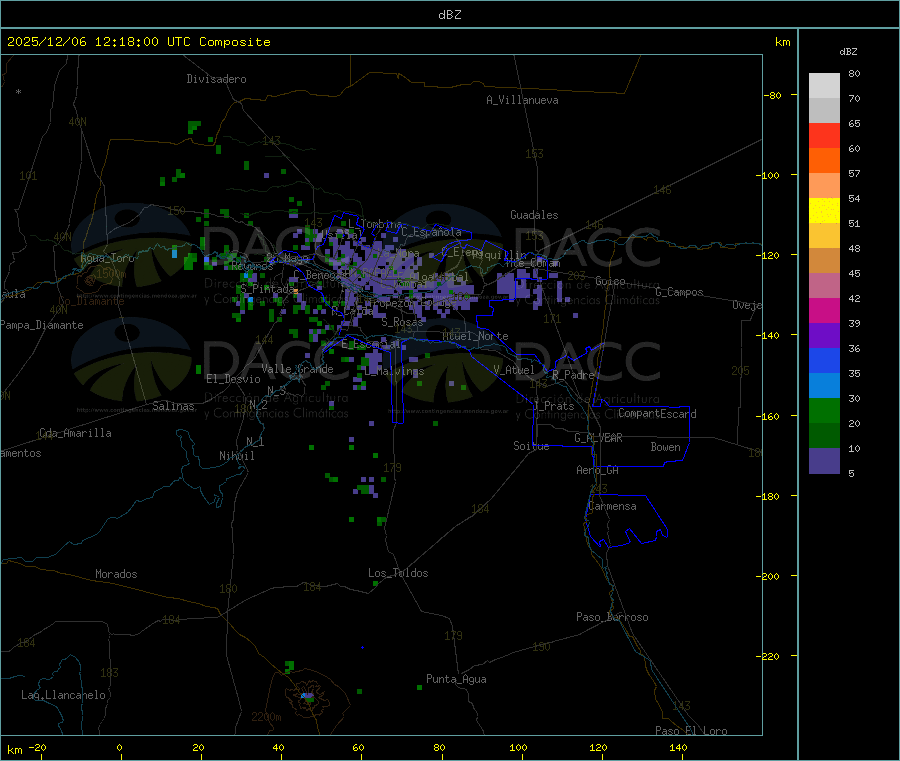The image size is (900, 761).
Task: Click the timestamp 2025/12/06 12:18:00 UTC Composite
Action: pos(138,42)
